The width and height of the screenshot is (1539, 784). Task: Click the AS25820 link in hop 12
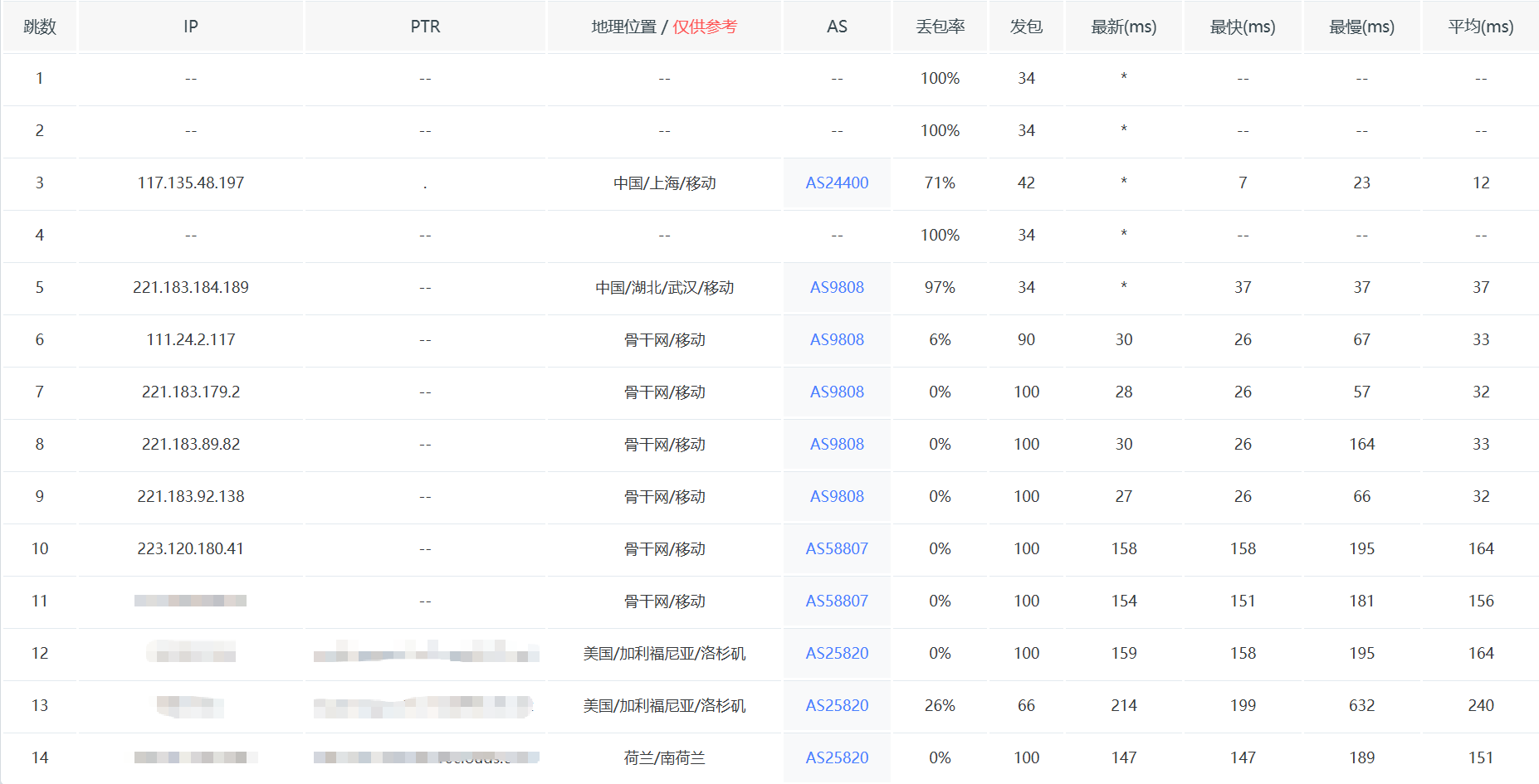coord(837,653)
